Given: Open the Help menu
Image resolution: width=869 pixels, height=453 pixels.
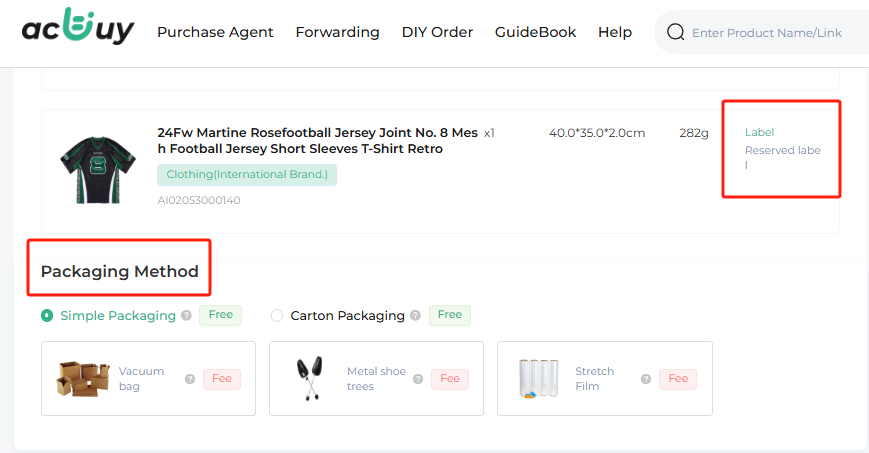Looking at the screenshot, I should 615,32.
